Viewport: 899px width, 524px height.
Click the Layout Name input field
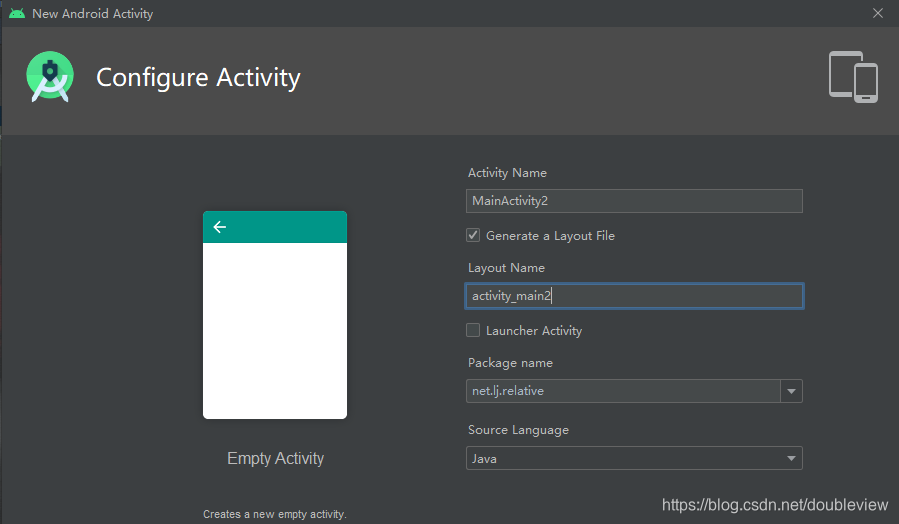coord(634,296)
